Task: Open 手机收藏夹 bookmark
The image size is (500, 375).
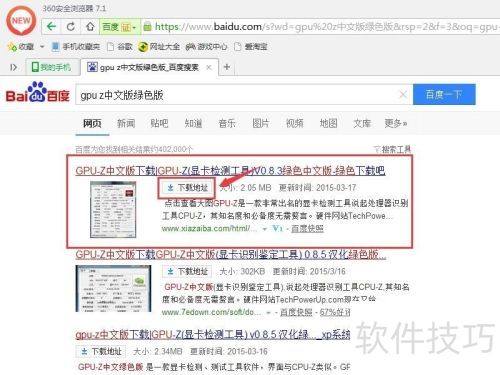Action: [x=76, y=47]
